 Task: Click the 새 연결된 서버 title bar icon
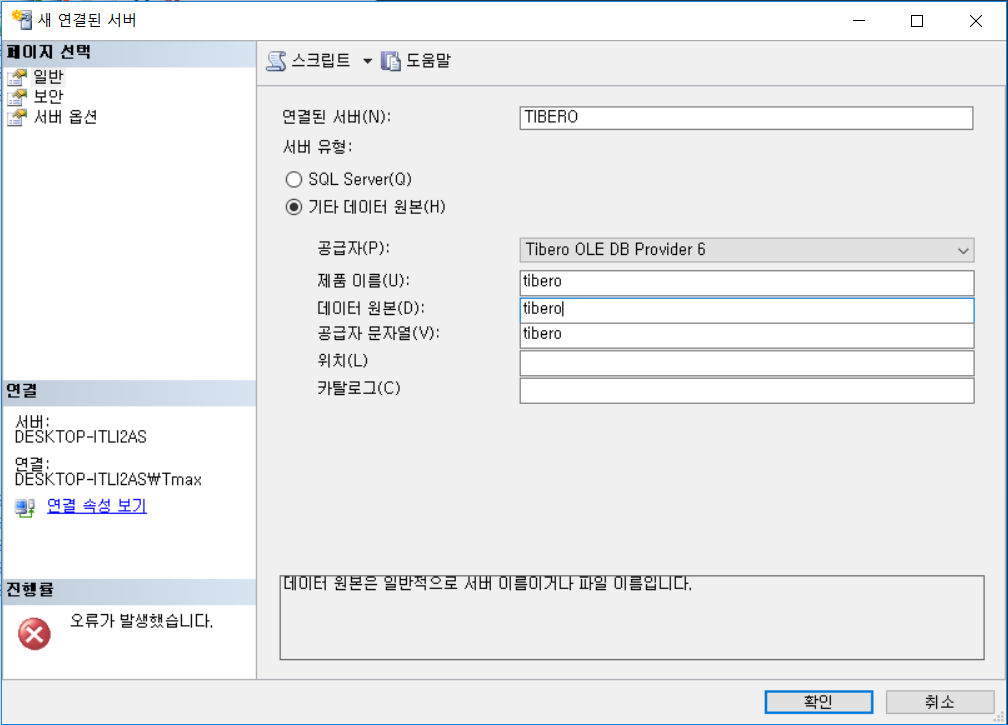click(x=22, y=19)
